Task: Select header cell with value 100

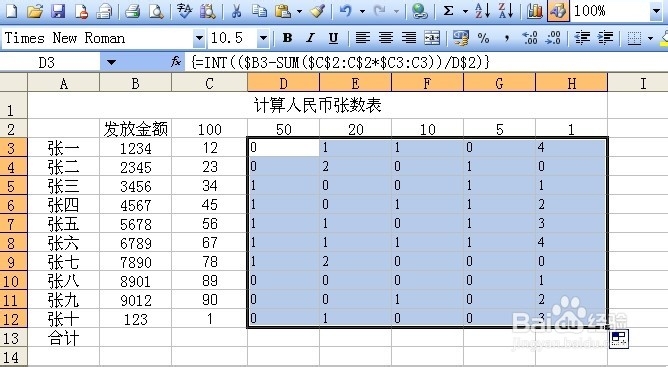Action: (x=210, y=129)
